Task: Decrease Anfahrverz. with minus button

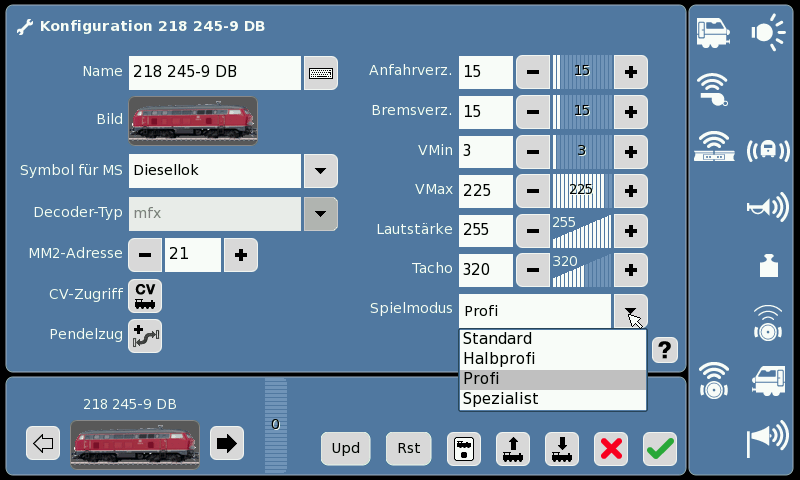Action: pyautogui.click(x=533, y=72)
